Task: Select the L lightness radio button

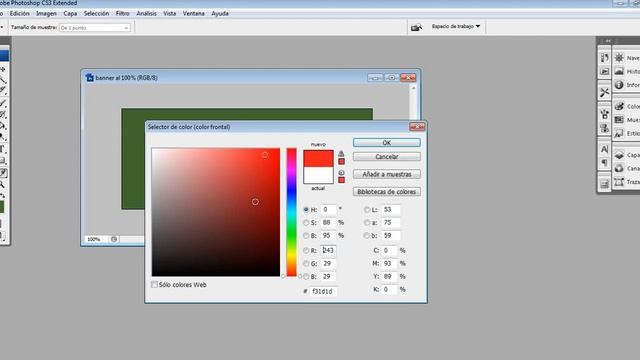Action: 367,209
